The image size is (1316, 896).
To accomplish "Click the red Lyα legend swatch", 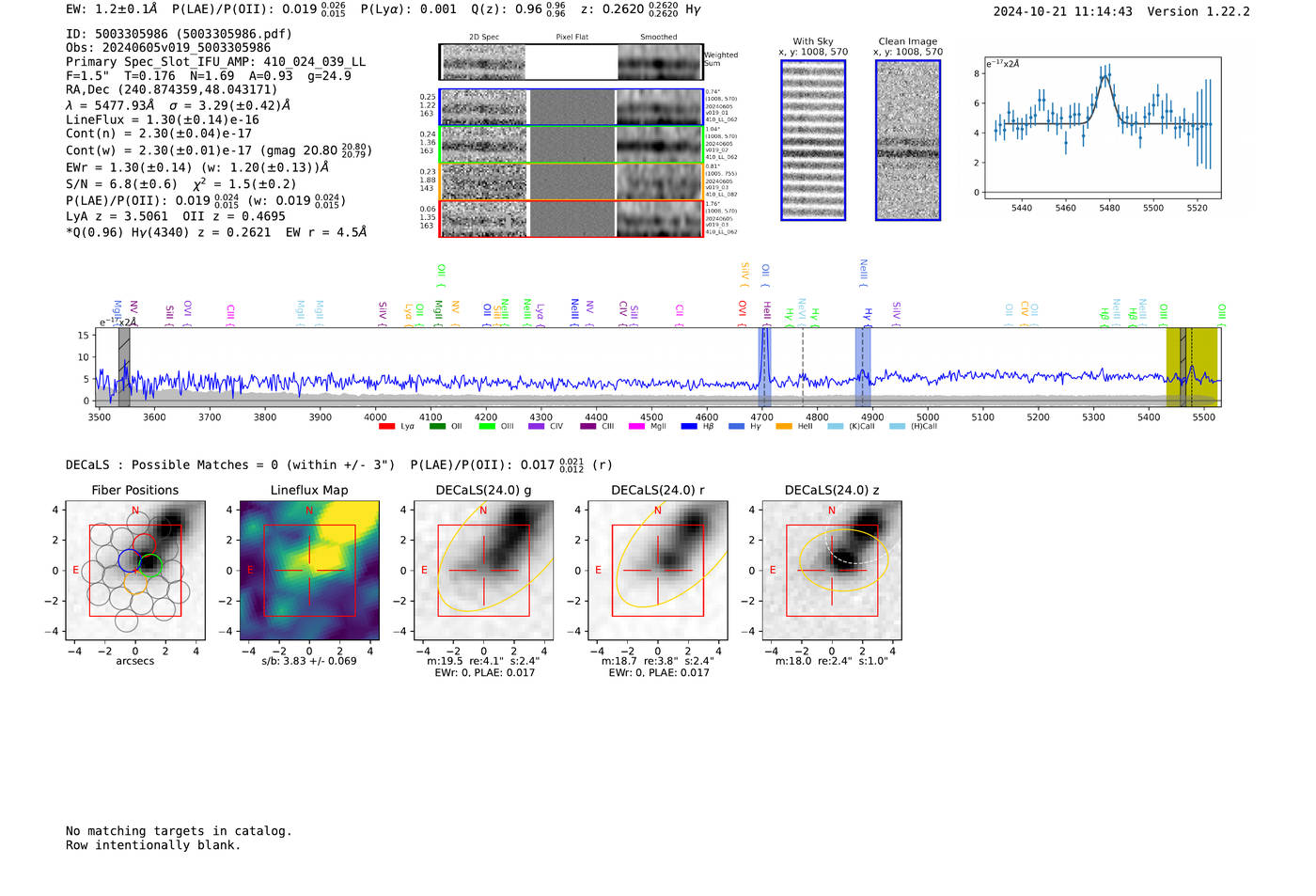I will pyautogui.click(x=386, y=427).
